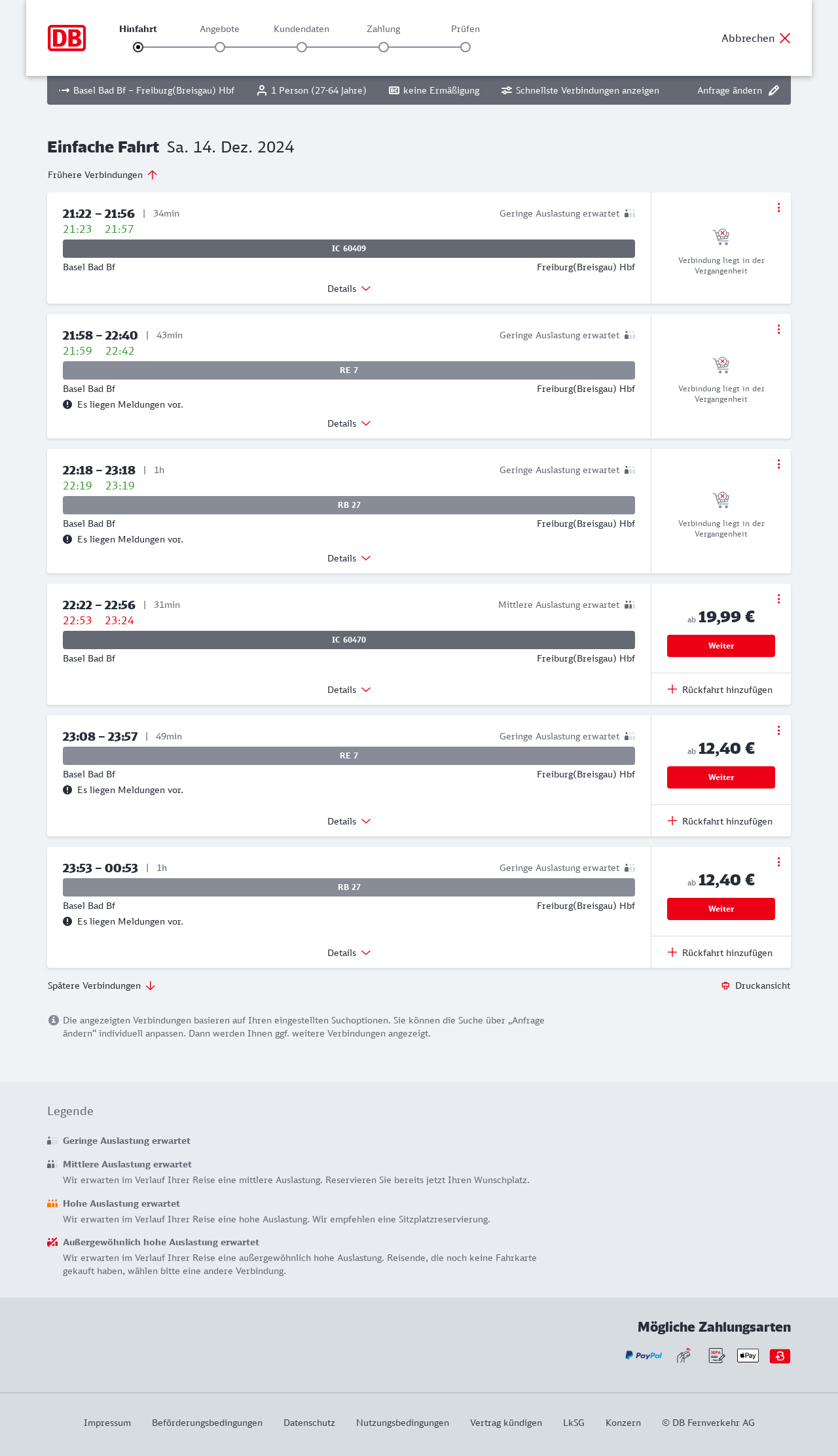Open three-dot menu for IC 60470 connection
This screenshot has width=838, height=1456.
point(778,599)
